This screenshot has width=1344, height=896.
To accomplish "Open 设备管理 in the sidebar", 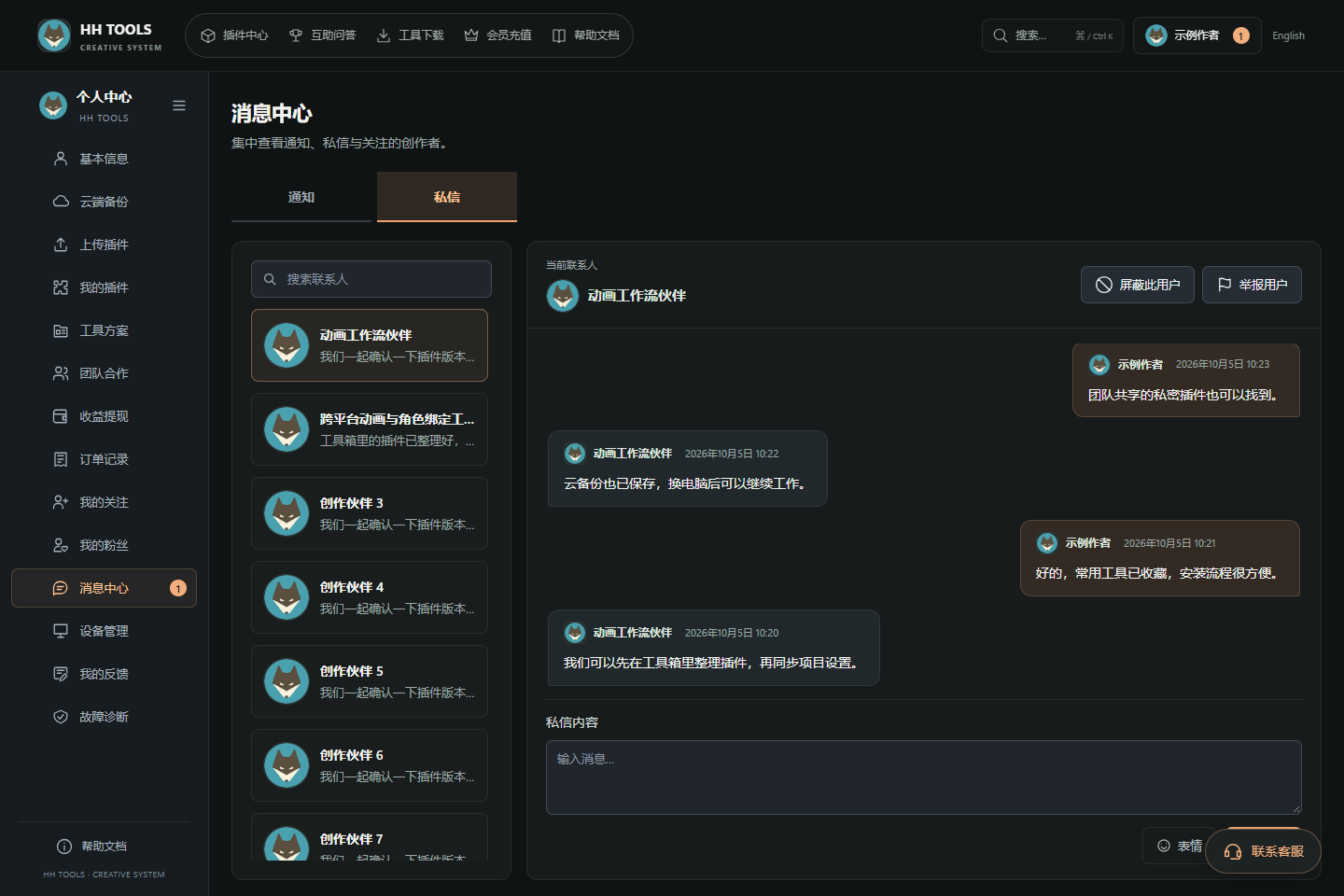I will pyautogui.click(x=104, y=631).
